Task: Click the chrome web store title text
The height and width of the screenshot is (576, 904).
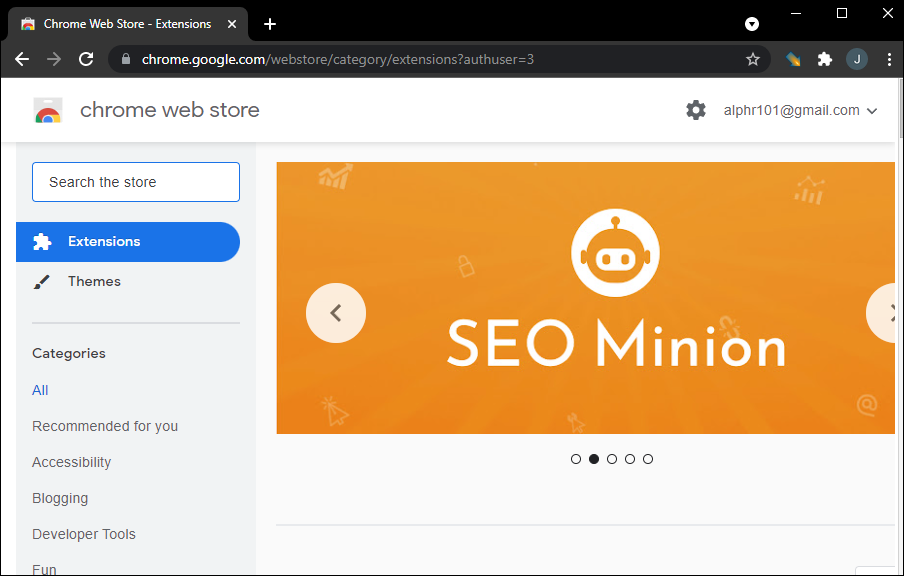Action: click(x=170, y=110)
